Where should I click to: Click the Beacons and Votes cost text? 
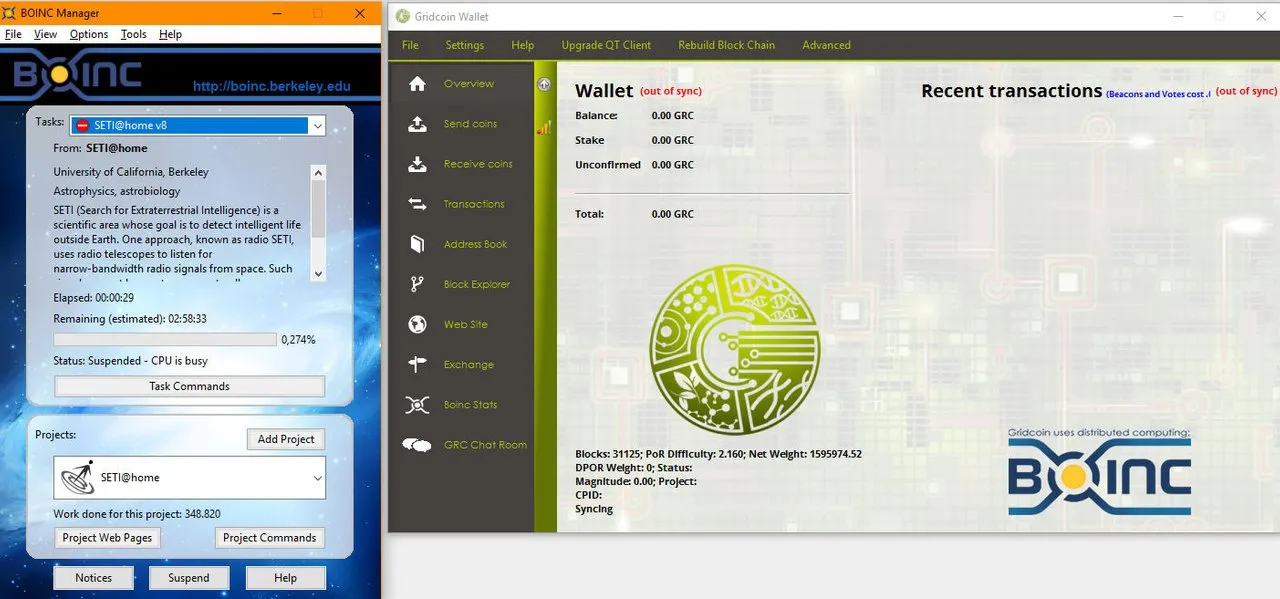tap(1158, 94)
